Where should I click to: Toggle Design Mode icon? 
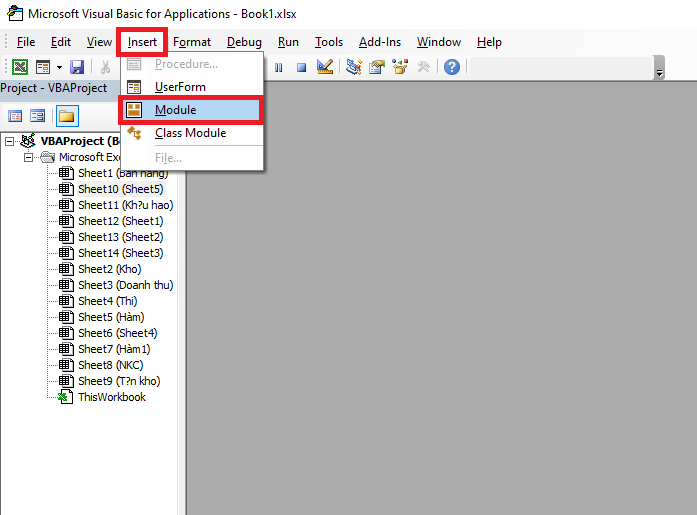click(325, 67)
